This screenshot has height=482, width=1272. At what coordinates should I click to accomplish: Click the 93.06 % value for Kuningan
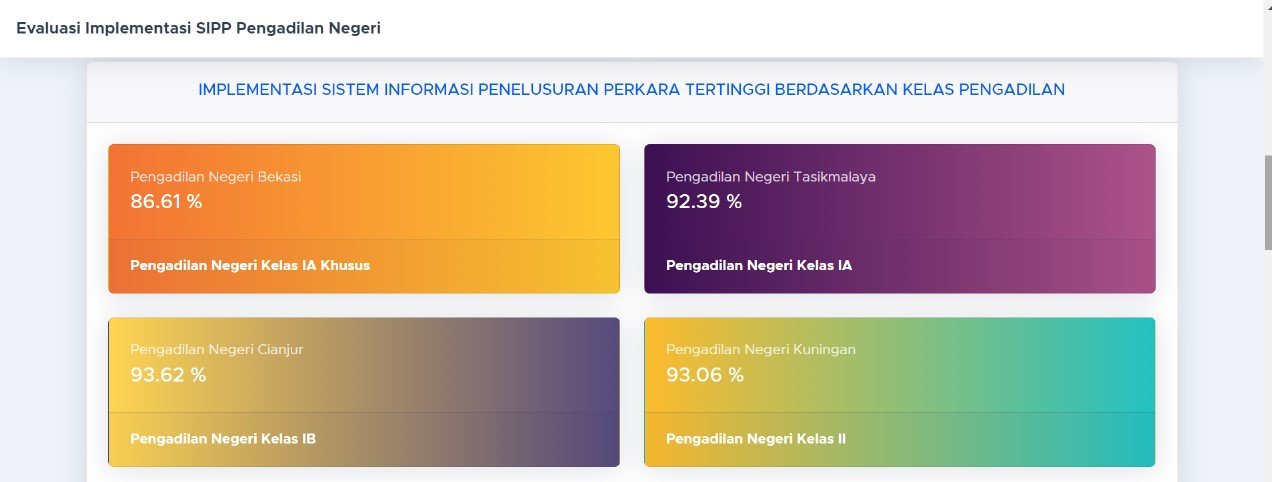tap(705, 375)
